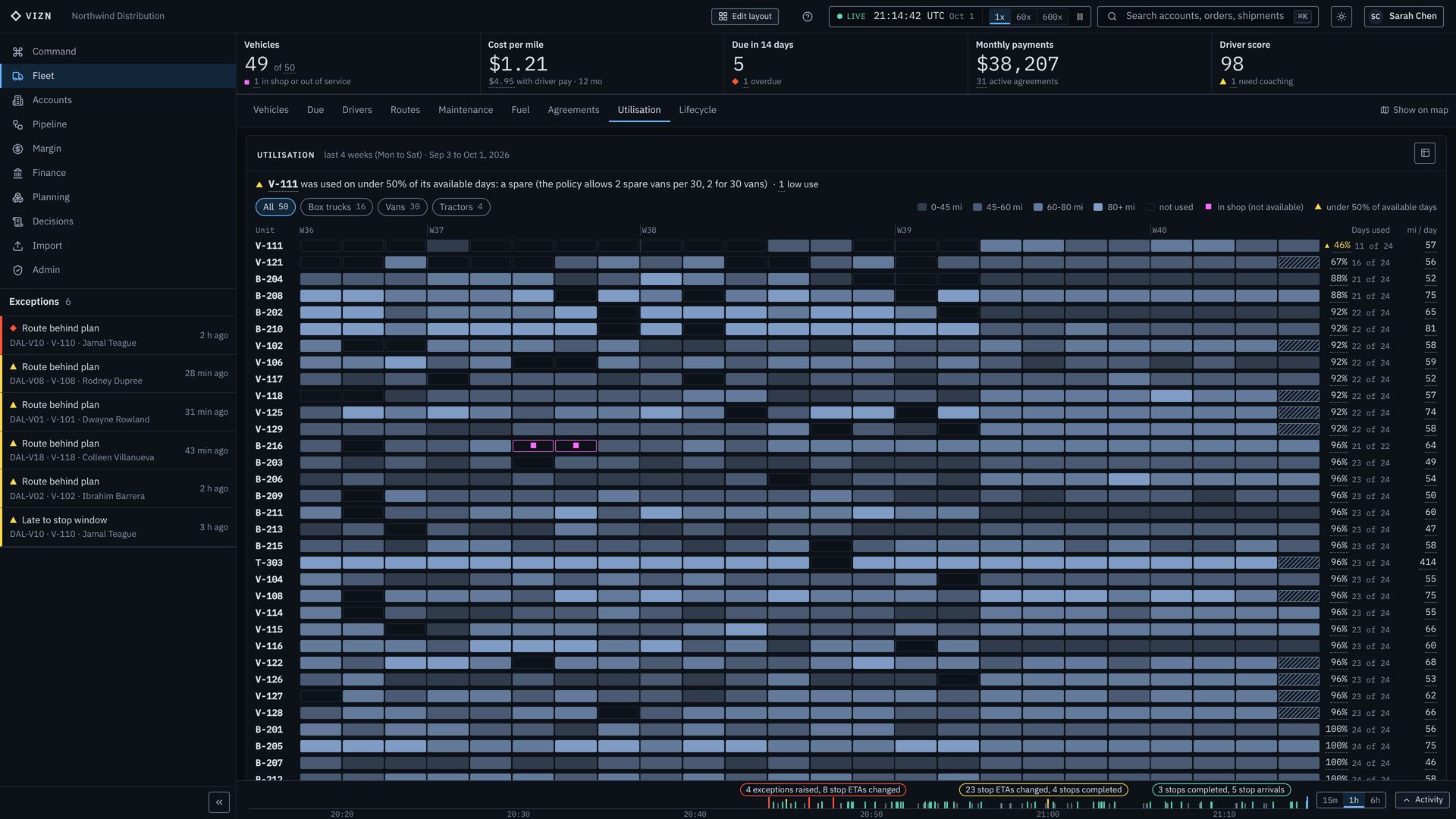Open the Late to stop window exception
The width and height of the screenshot is (1456, 819).
118,527
